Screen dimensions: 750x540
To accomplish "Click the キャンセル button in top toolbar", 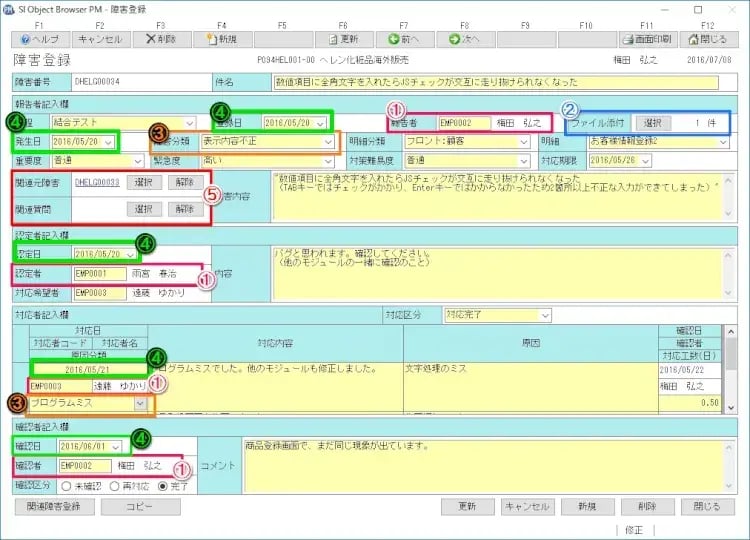I will tap(100, 39).
